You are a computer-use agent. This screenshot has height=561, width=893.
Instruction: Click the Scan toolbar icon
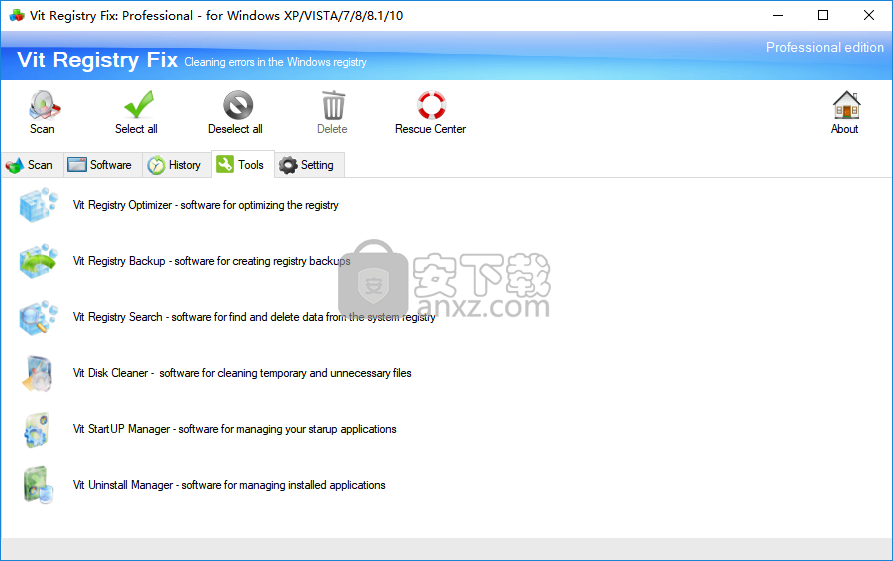(43, 105)
